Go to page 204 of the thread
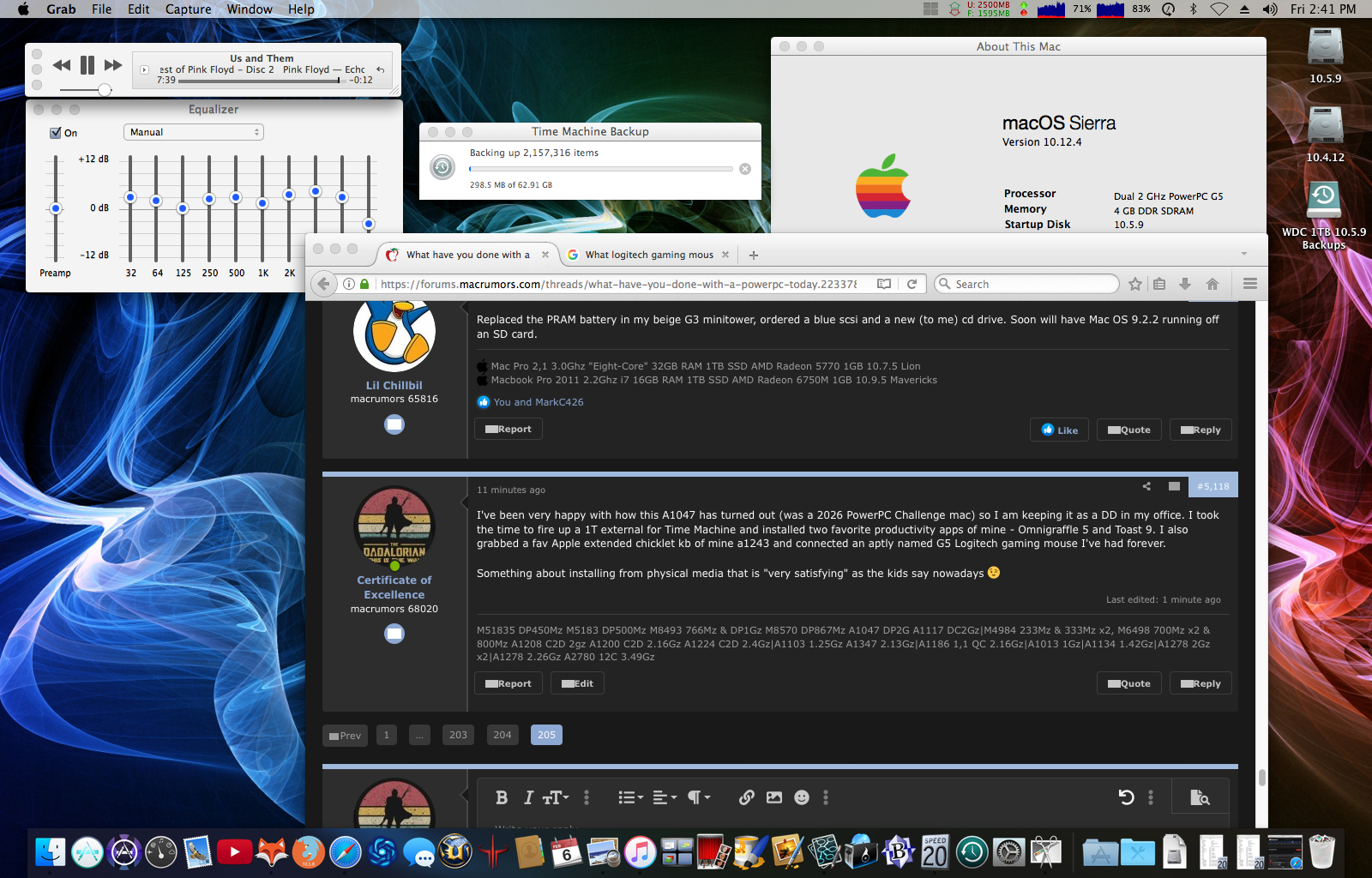 point(502,735)
